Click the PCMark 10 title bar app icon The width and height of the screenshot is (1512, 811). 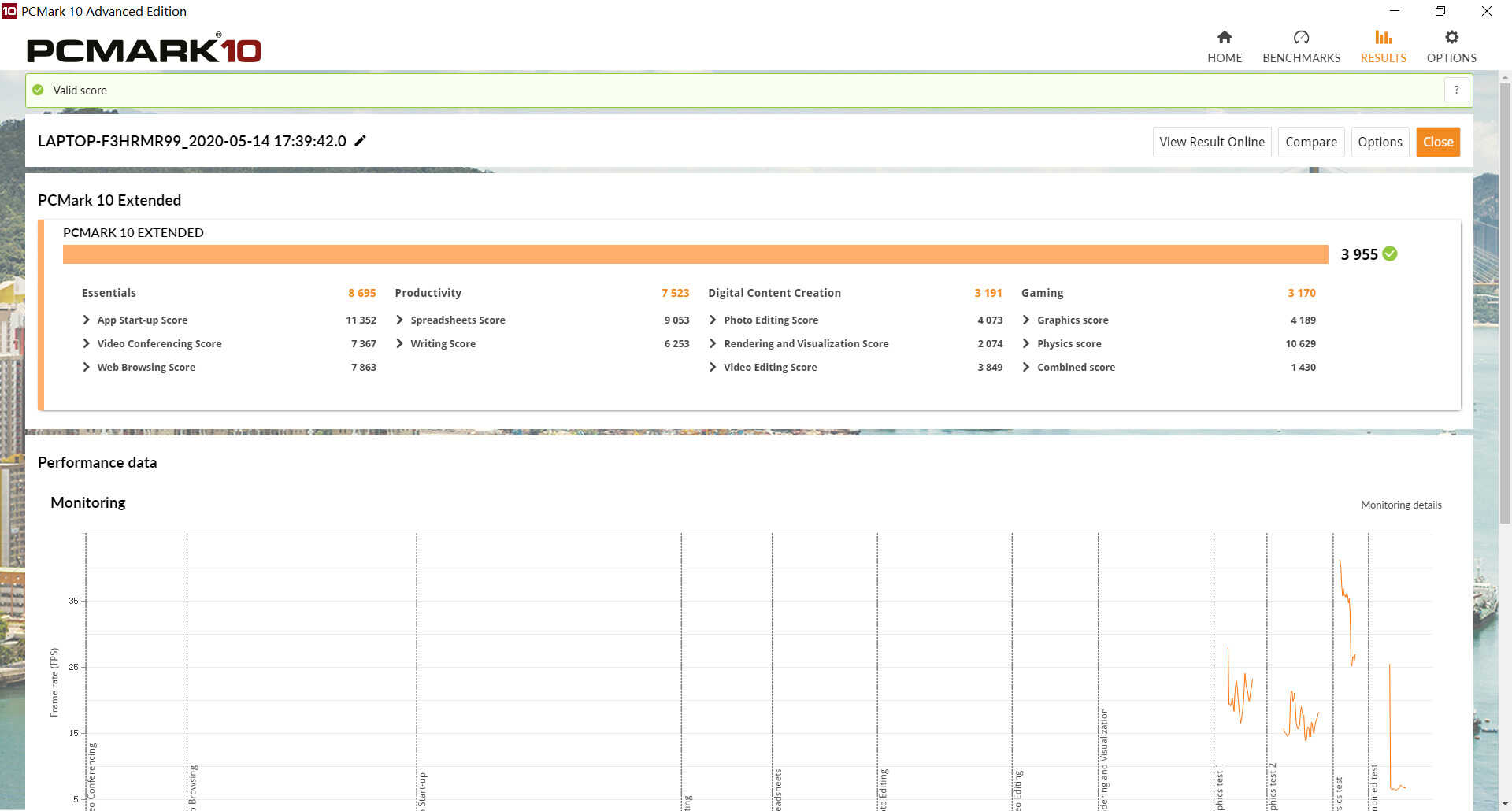[9, 11]
